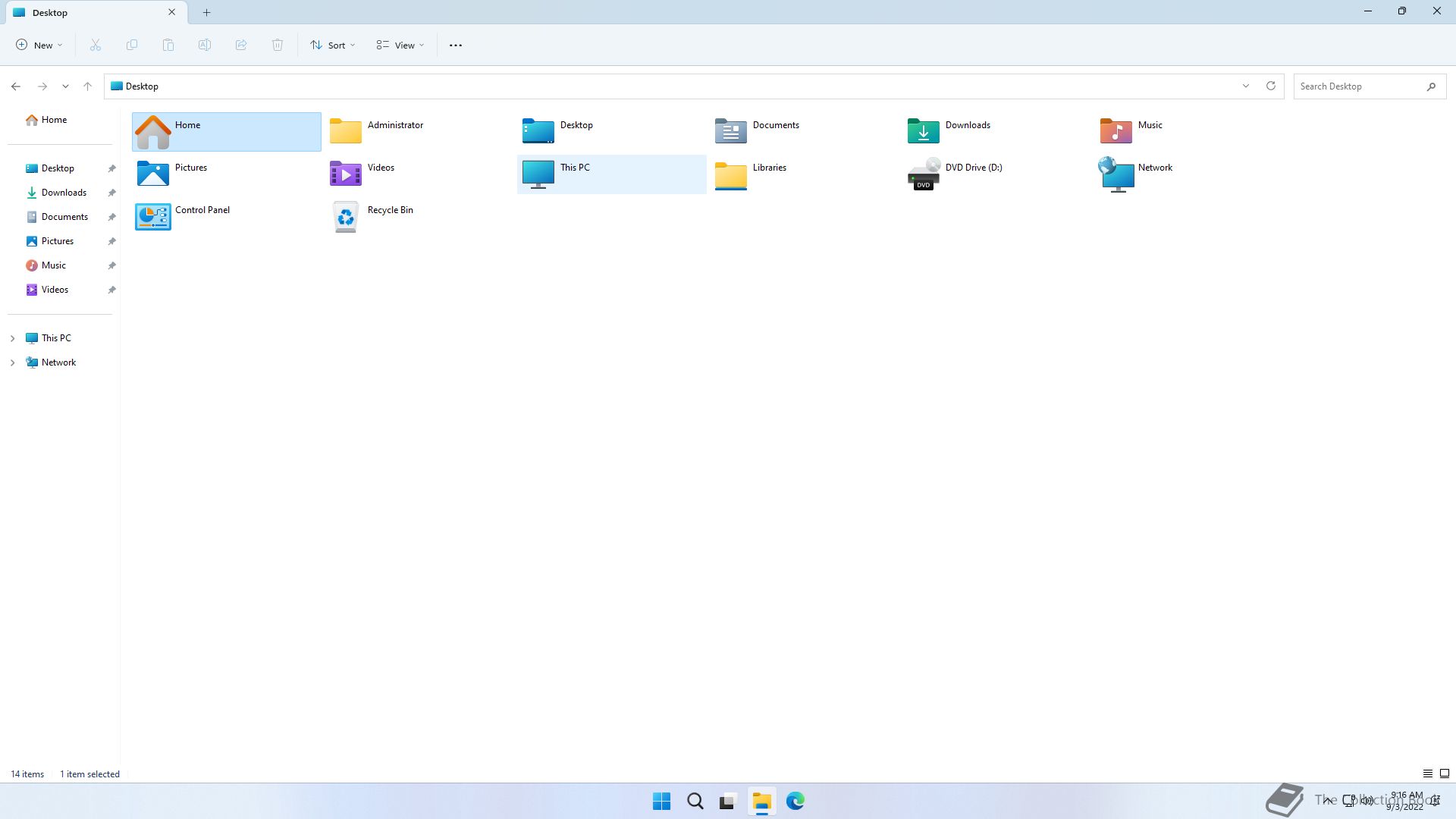Add a new tab
The width and height of the screenshot is (1456, 819).
click(x=206, y=12)
